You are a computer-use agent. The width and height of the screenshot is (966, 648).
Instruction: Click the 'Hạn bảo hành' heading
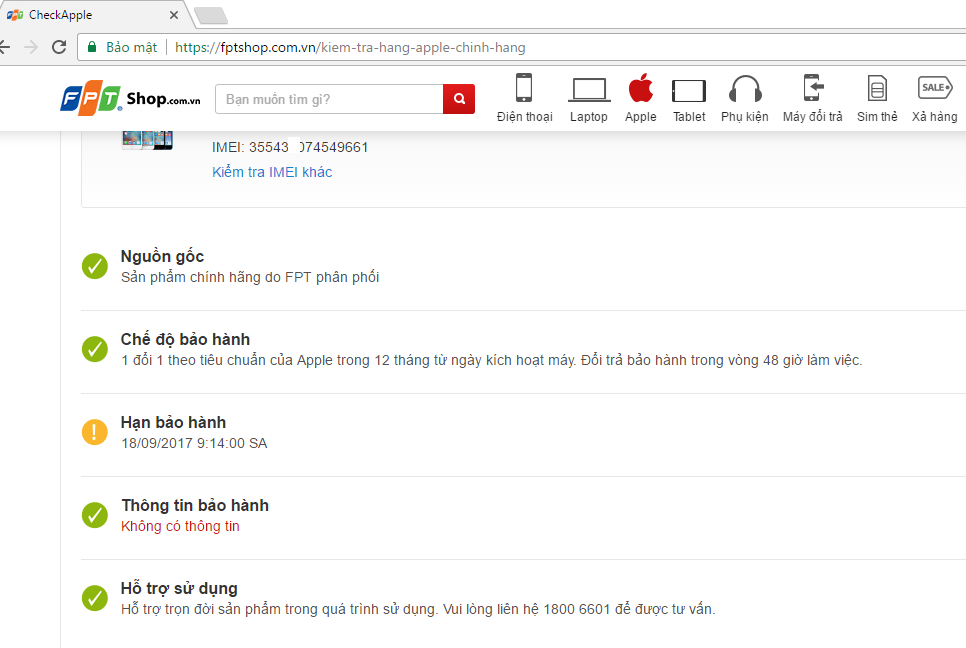(x=174, y=423)
